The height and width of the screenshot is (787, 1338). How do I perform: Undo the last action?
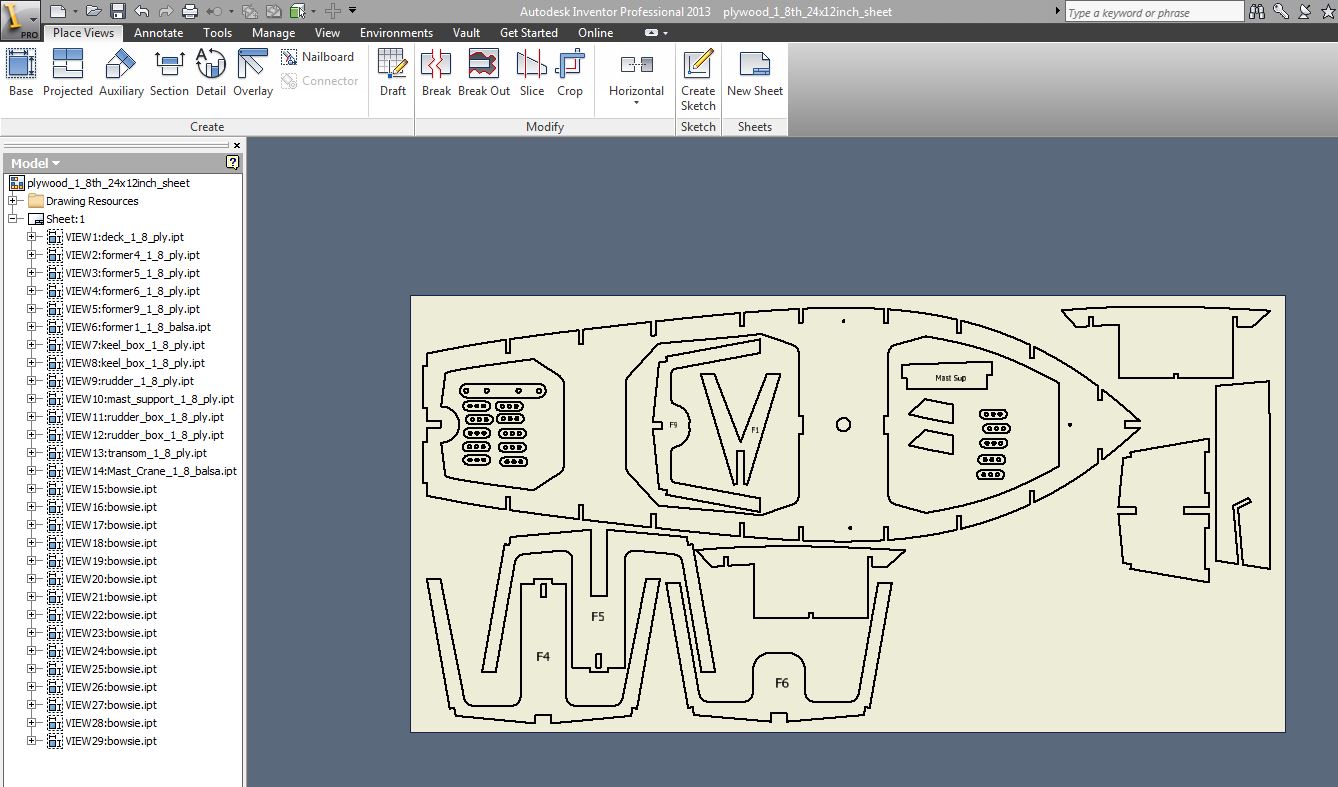[141, 11]
